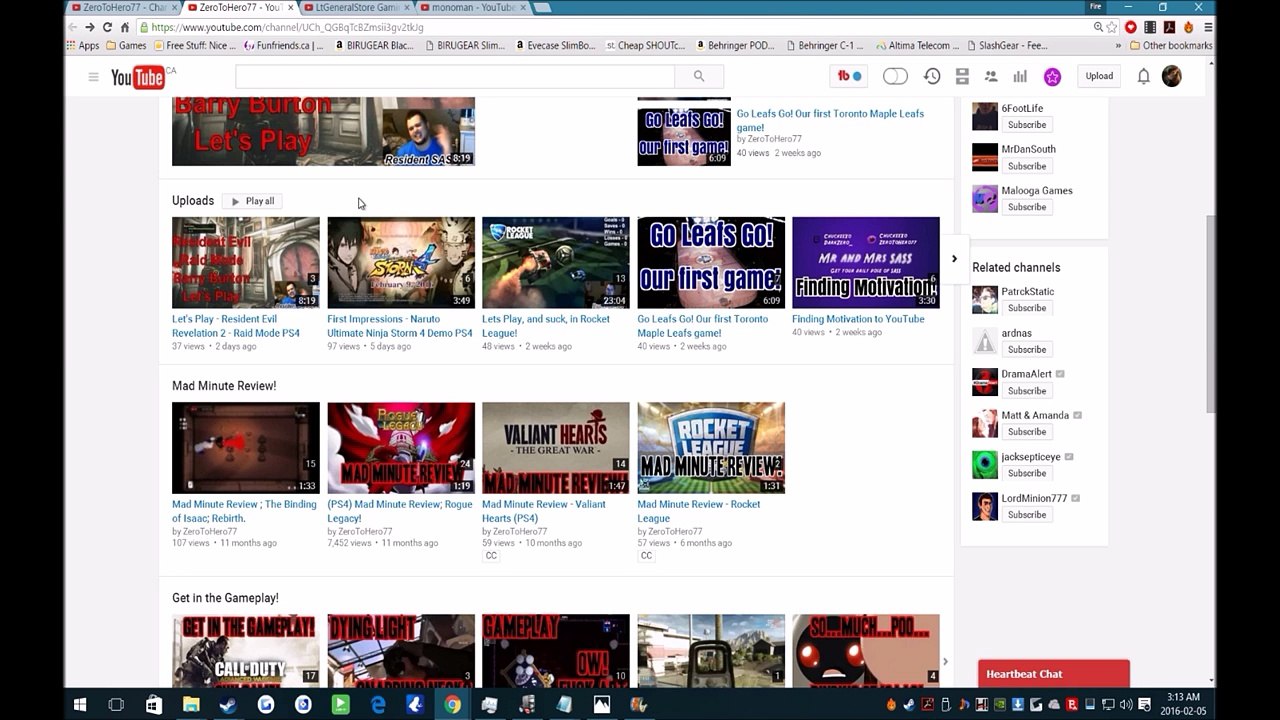The height and width of the screenshot is (720, 1280).
Task: Switch to the monoman YouTube tab
Action: (471, 8)
